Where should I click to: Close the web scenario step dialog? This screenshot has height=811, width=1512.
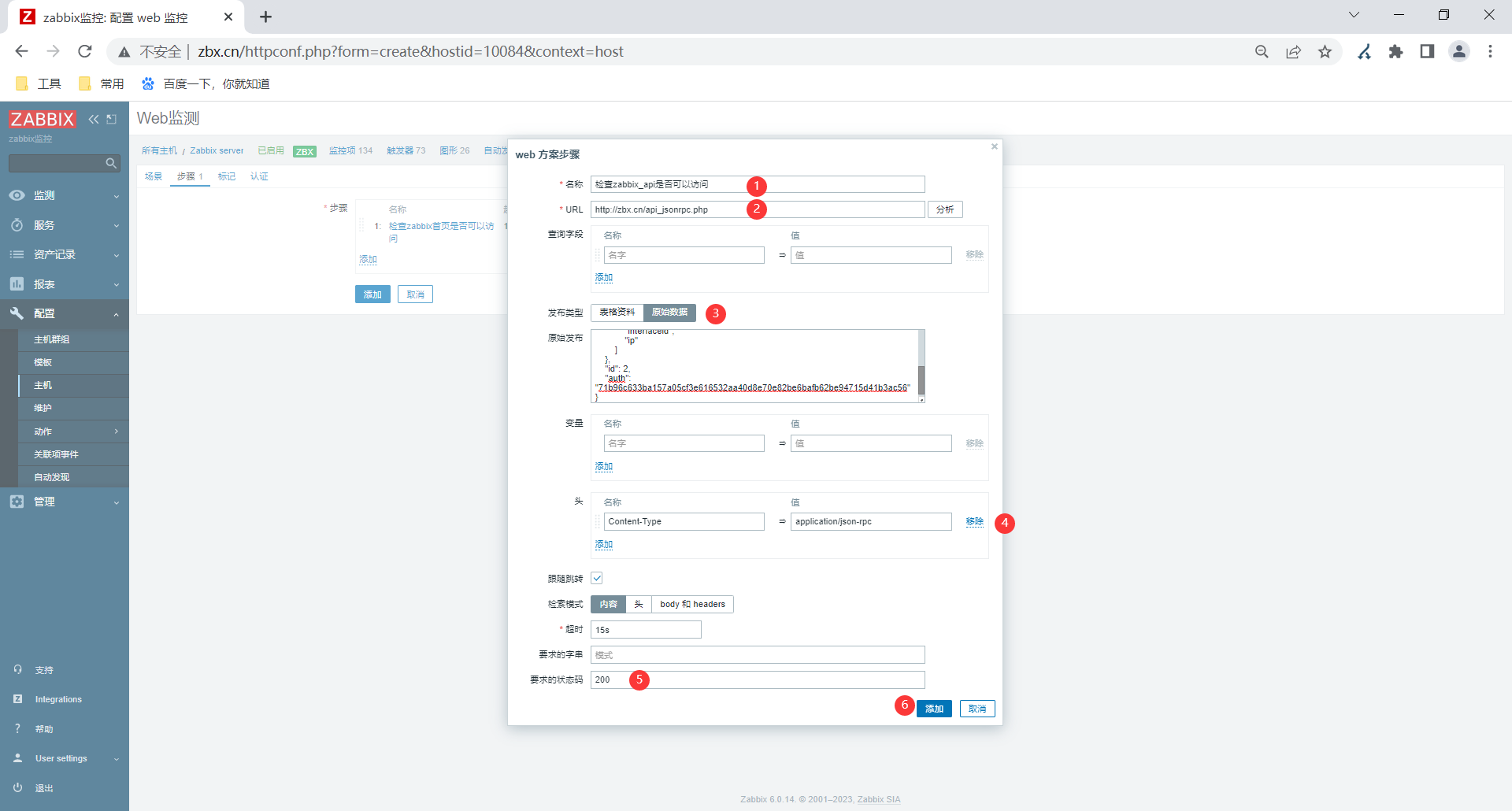point(995,146)
